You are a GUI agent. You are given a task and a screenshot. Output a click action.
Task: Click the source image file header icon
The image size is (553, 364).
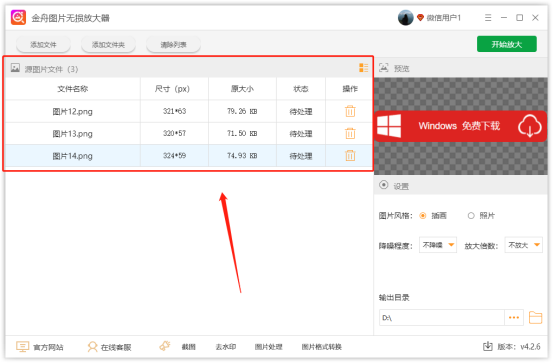click(x=15, y=68)
